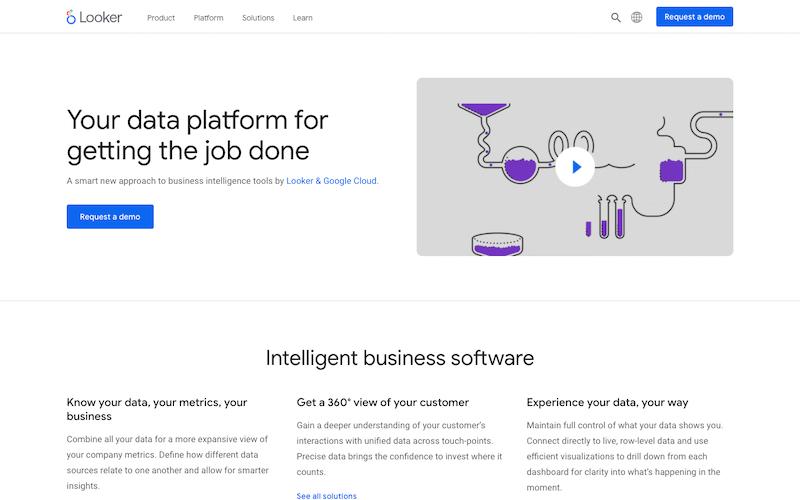Expand the Learn navigation menu

click(x=303, y=18)
